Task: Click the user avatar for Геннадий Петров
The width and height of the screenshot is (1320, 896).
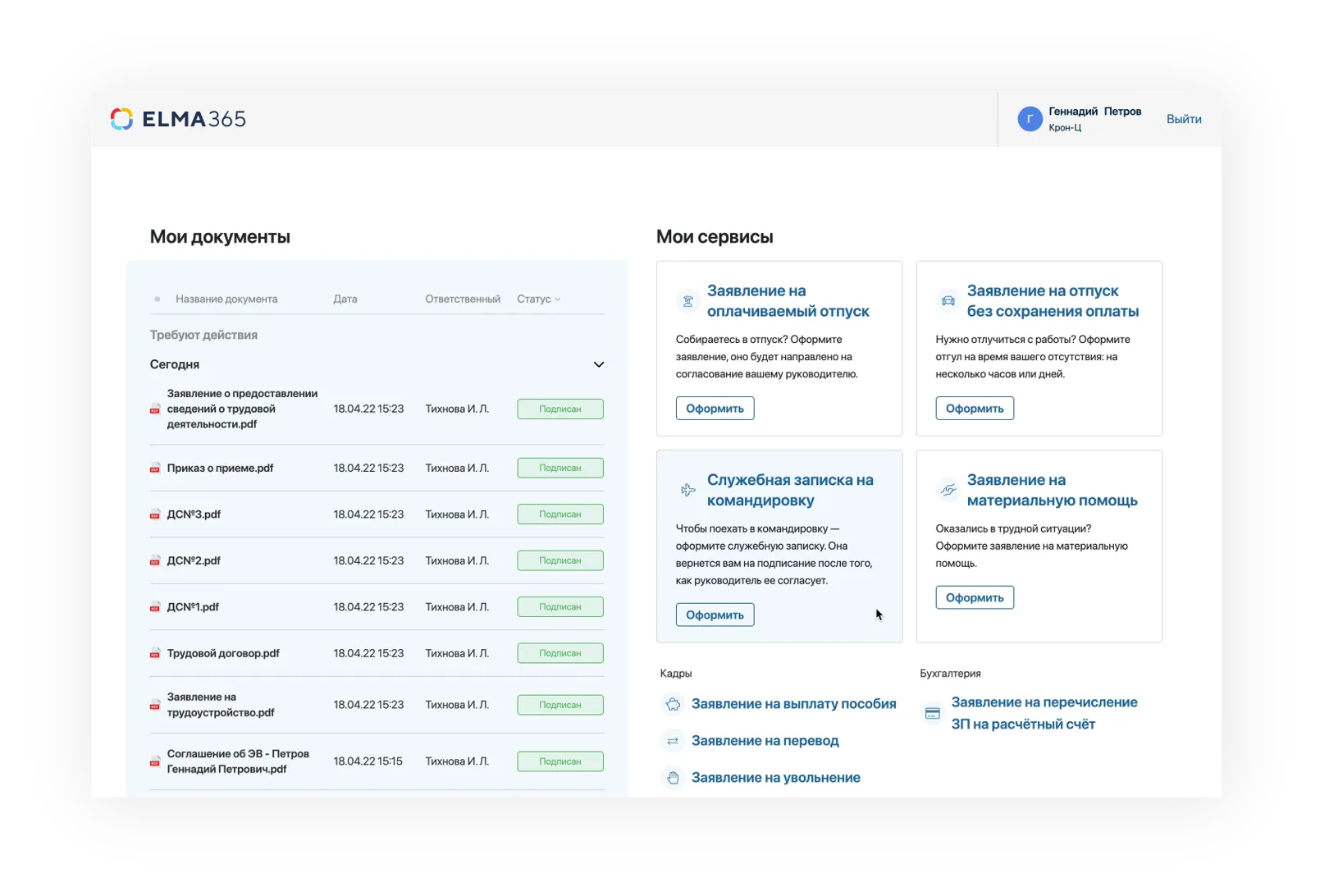Action: pos(1030,119)
